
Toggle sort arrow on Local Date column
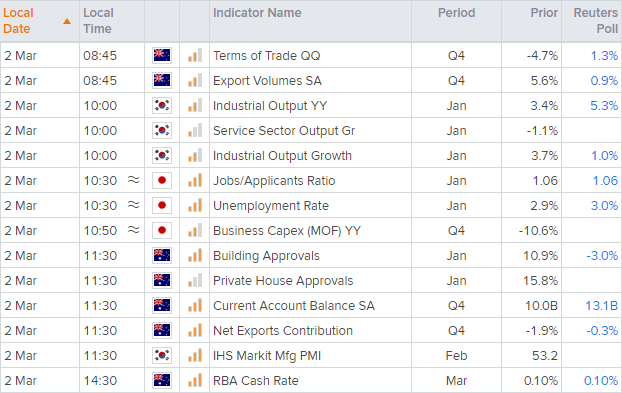pyautogui.click(x=67, y=21)
